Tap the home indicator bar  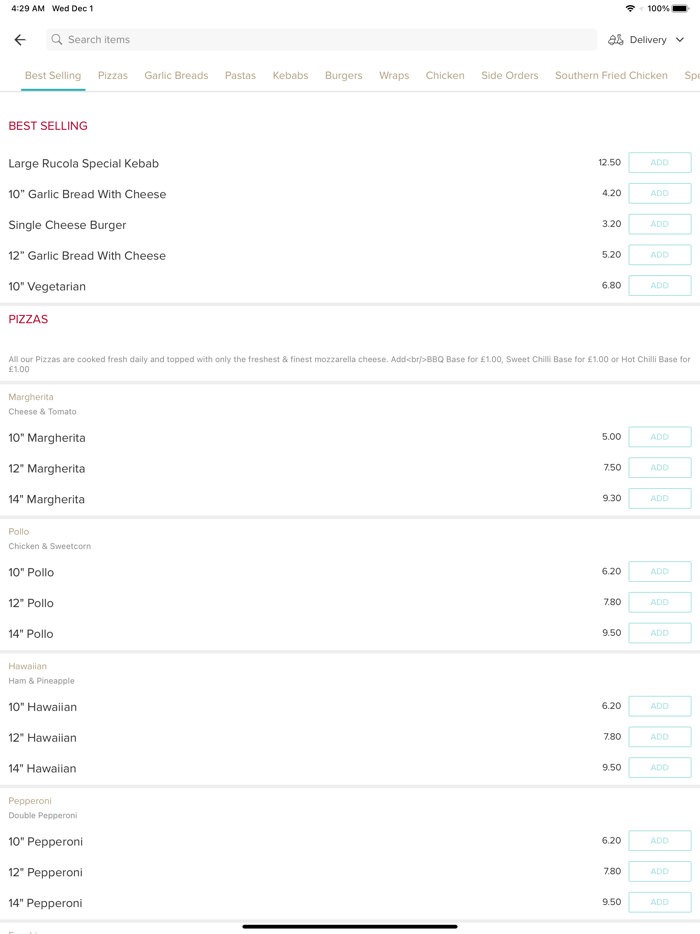point(350,926)
